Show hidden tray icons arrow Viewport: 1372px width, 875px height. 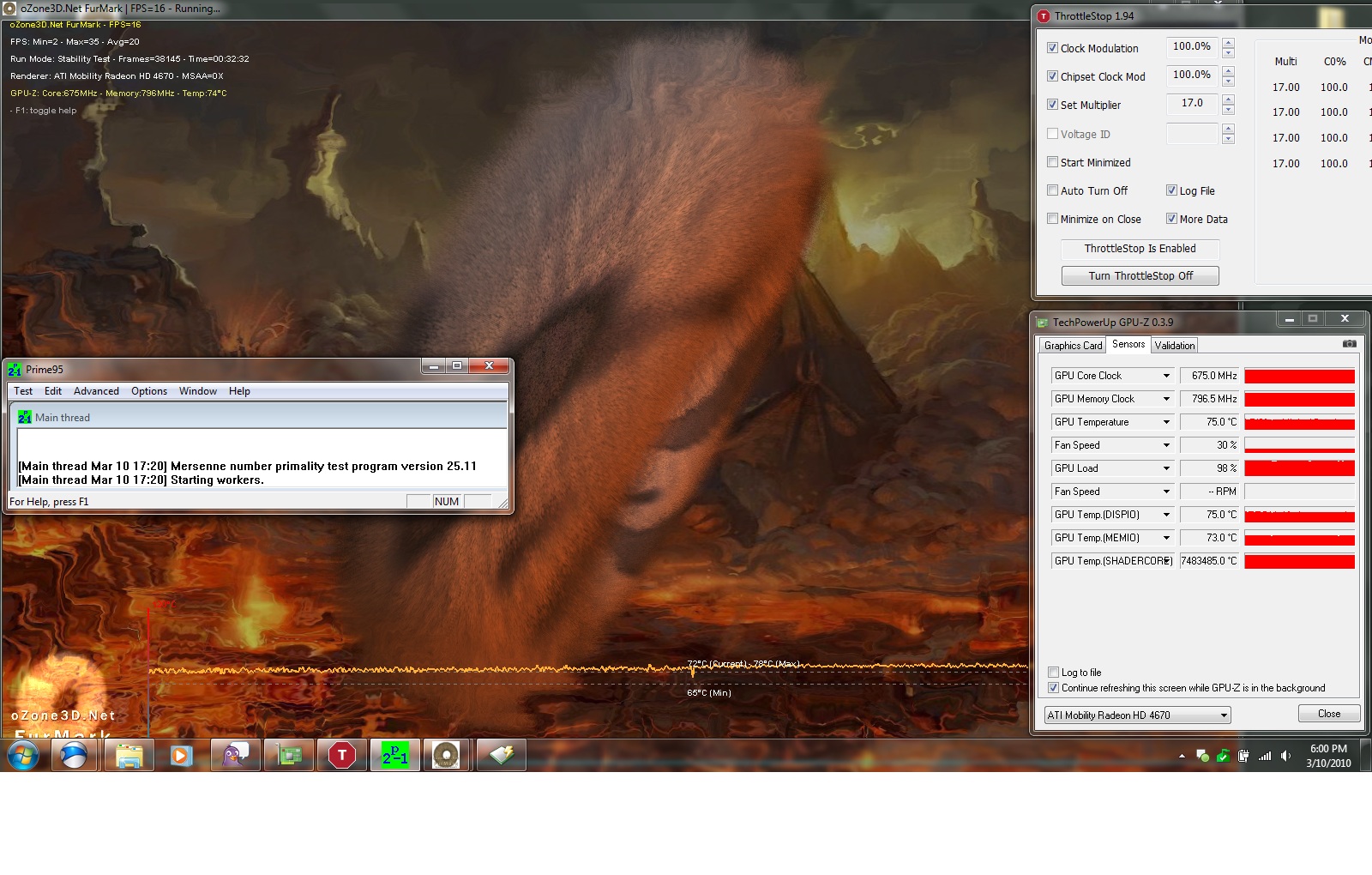coord(1182,756)
